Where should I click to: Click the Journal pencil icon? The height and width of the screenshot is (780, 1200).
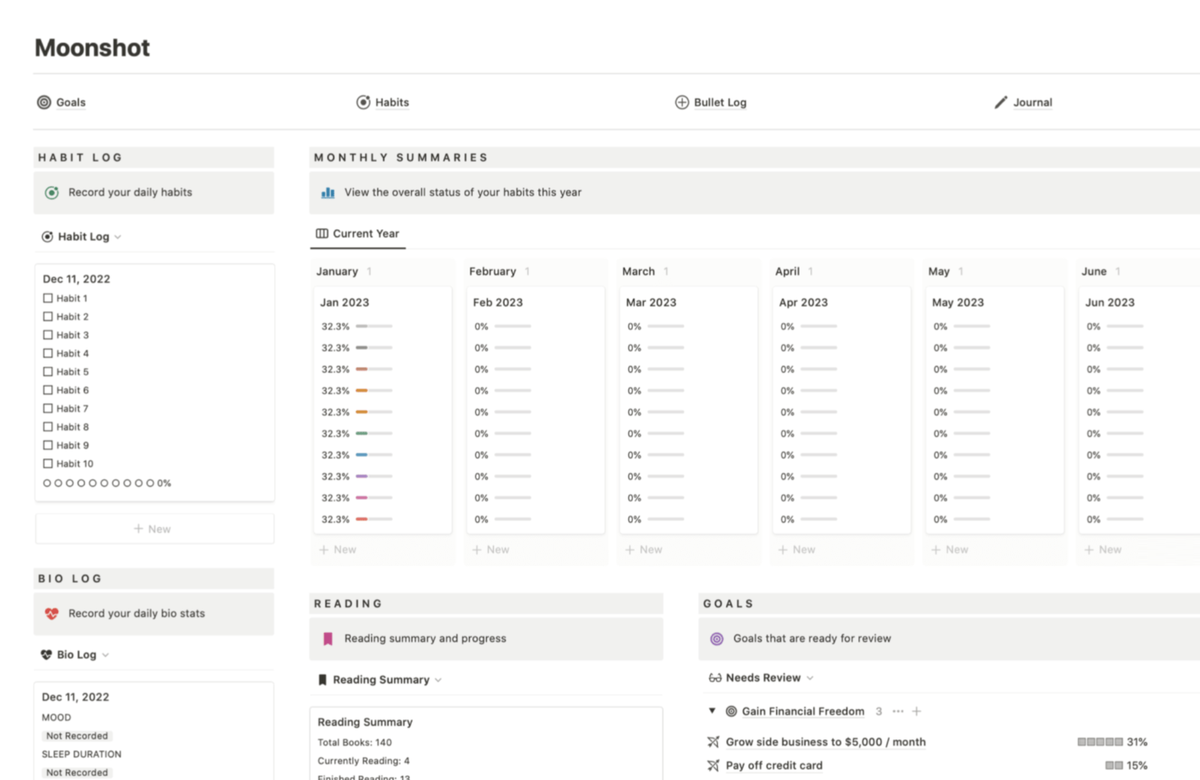(1001, 102)
